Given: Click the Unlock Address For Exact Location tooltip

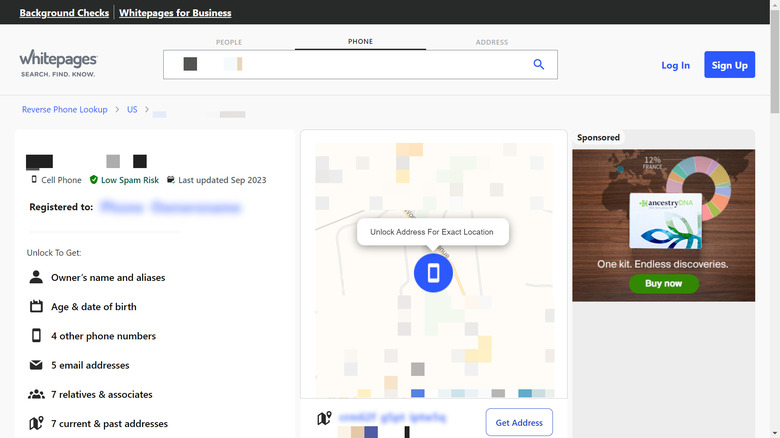Looking at the screenshot, I should pos(432,232).
